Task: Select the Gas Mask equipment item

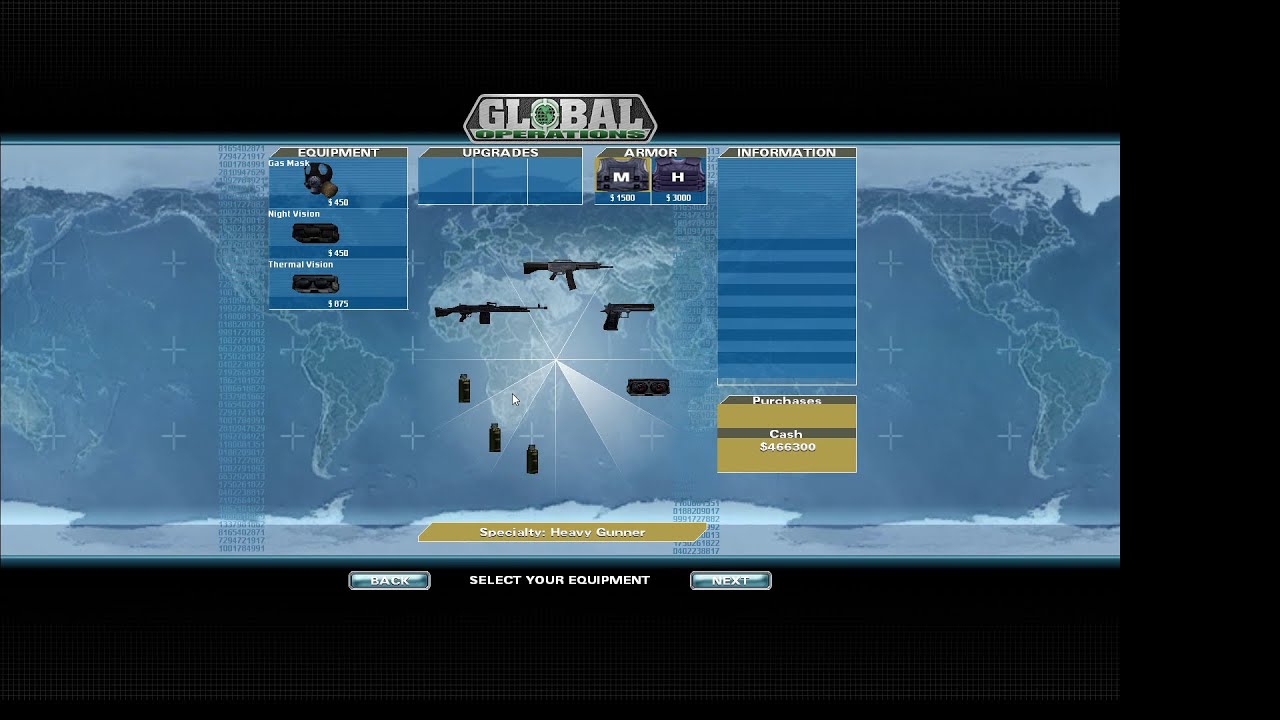Action: point(338,183)
